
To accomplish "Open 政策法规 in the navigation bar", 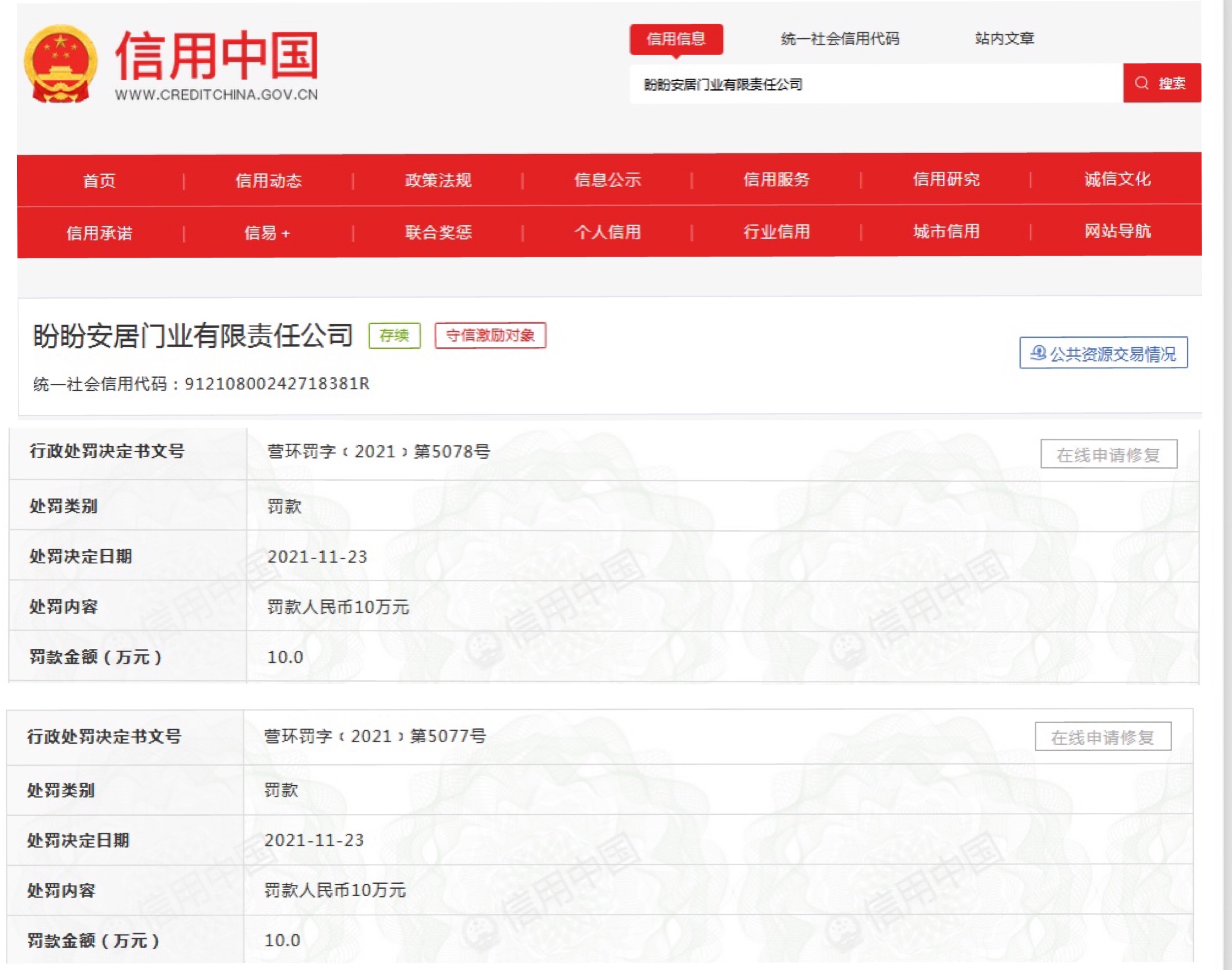I will [x=438, y=180].
